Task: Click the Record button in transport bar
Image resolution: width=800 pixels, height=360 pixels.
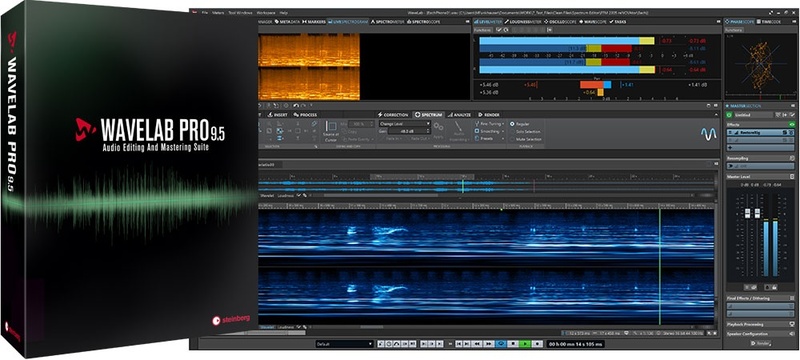Action: (537, 344)
